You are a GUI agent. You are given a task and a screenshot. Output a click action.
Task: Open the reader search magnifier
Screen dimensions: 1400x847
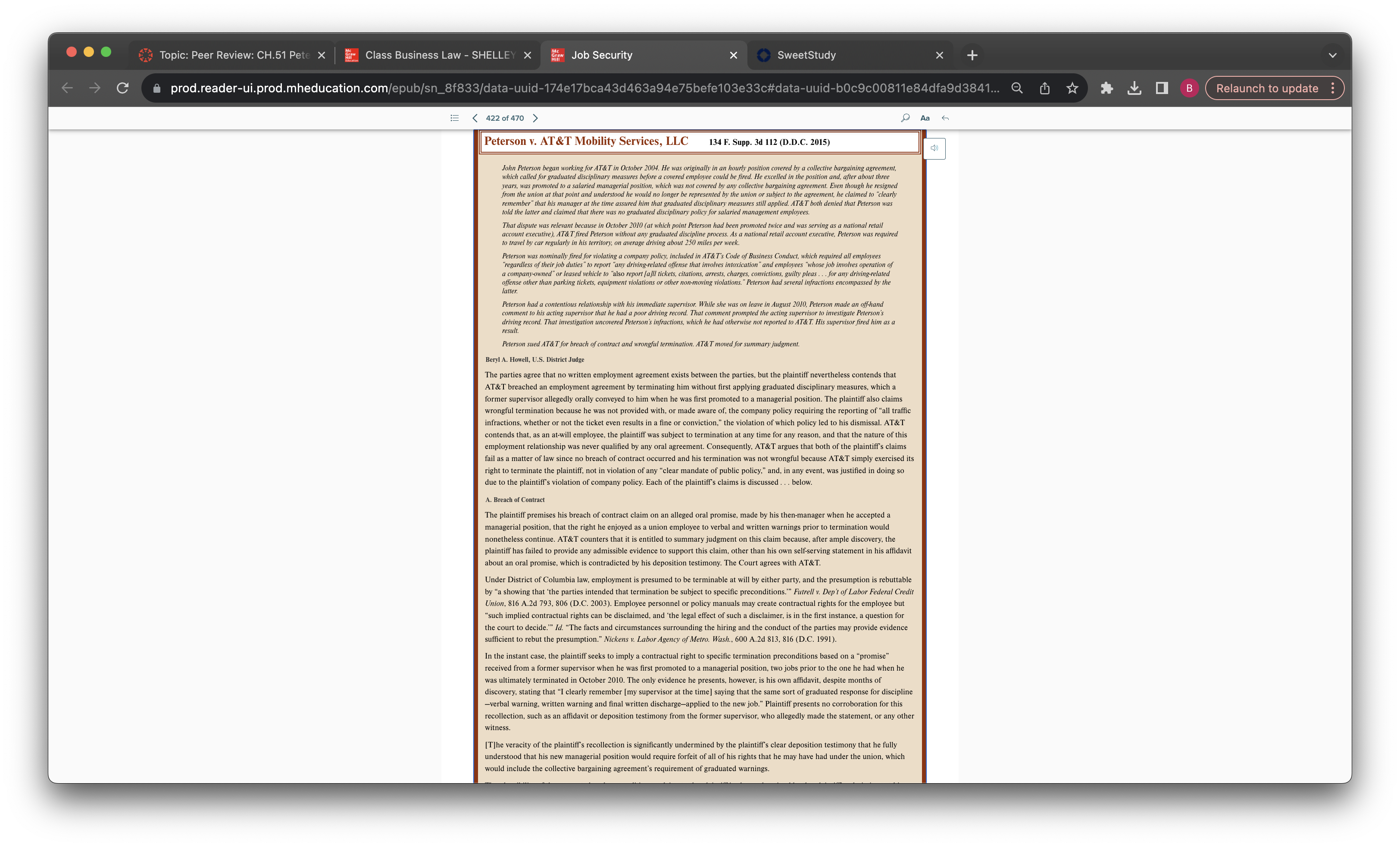click(x=905, y=118)
